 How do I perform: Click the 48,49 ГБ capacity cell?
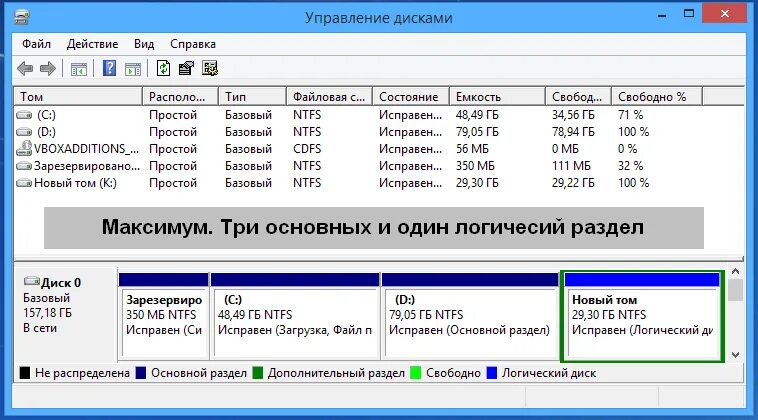[x=477, y=115]
